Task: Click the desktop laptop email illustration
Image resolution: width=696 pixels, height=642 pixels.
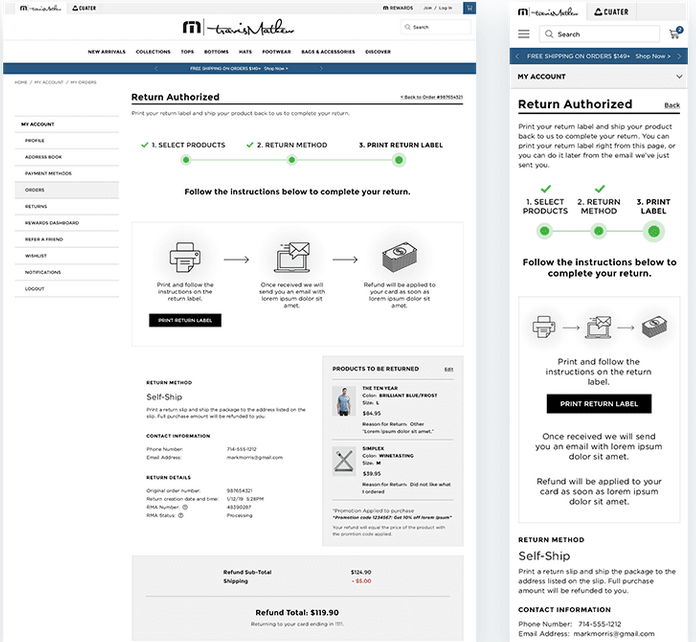Action: [292, 257]
